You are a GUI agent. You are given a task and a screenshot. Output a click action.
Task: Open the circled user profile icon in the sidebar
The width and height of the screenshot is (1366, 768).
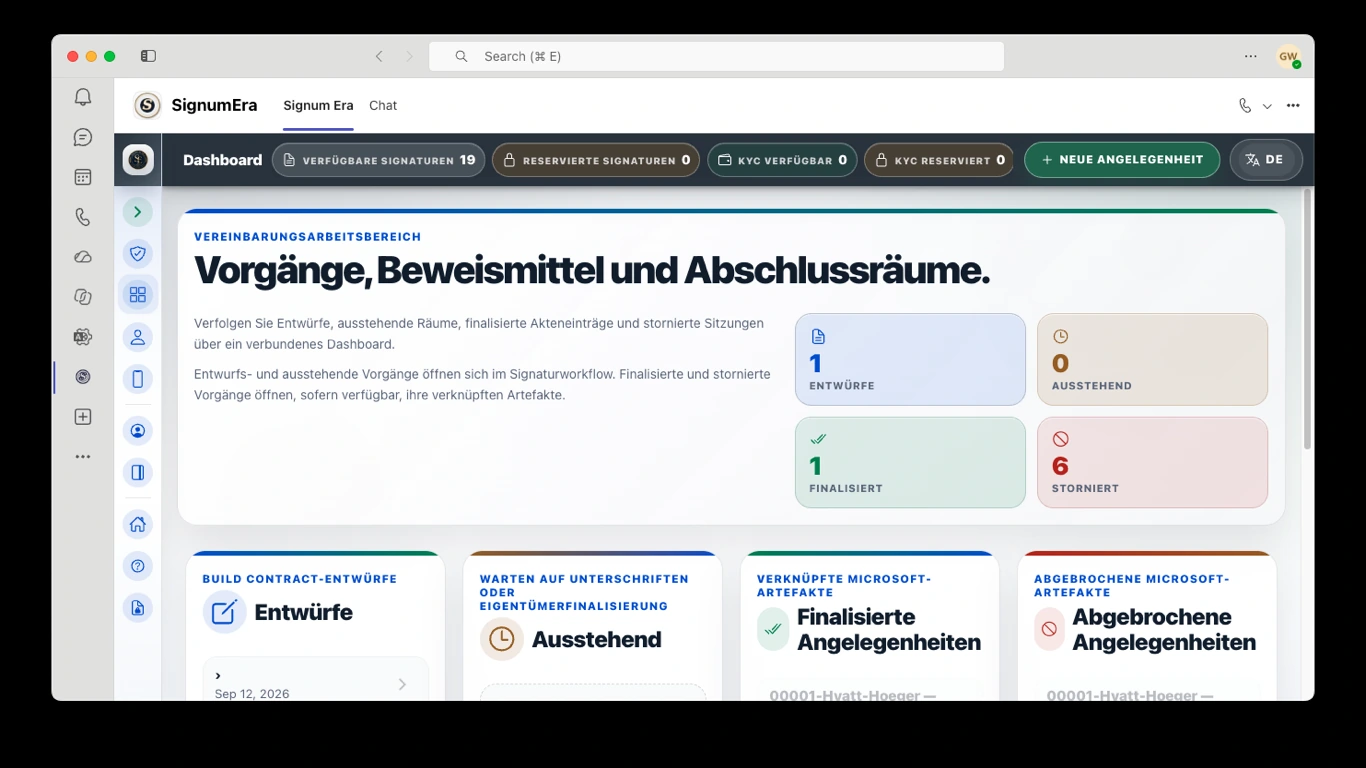[x=138, y=431]
